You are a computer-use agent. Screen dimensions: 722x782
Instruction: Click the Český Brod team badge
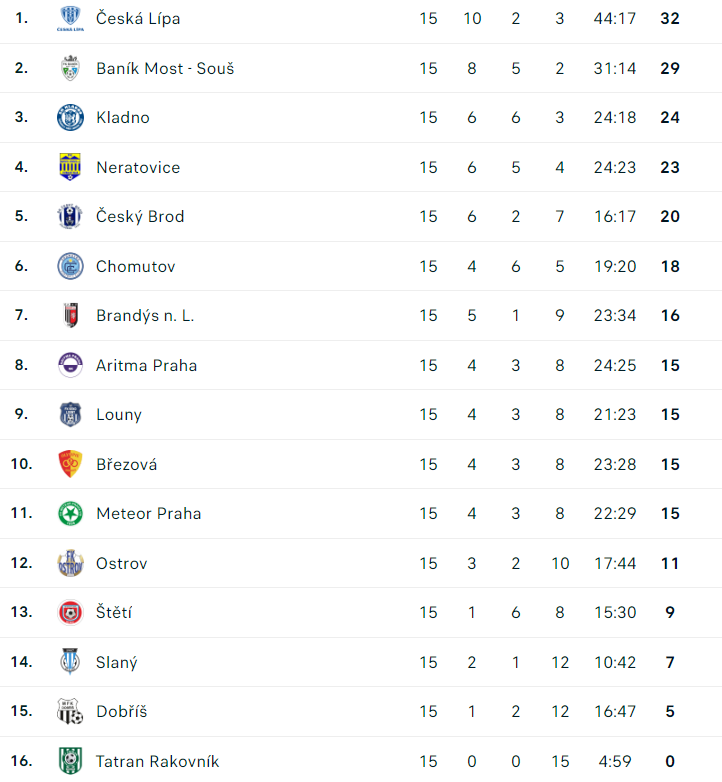(x=70, y=217)
